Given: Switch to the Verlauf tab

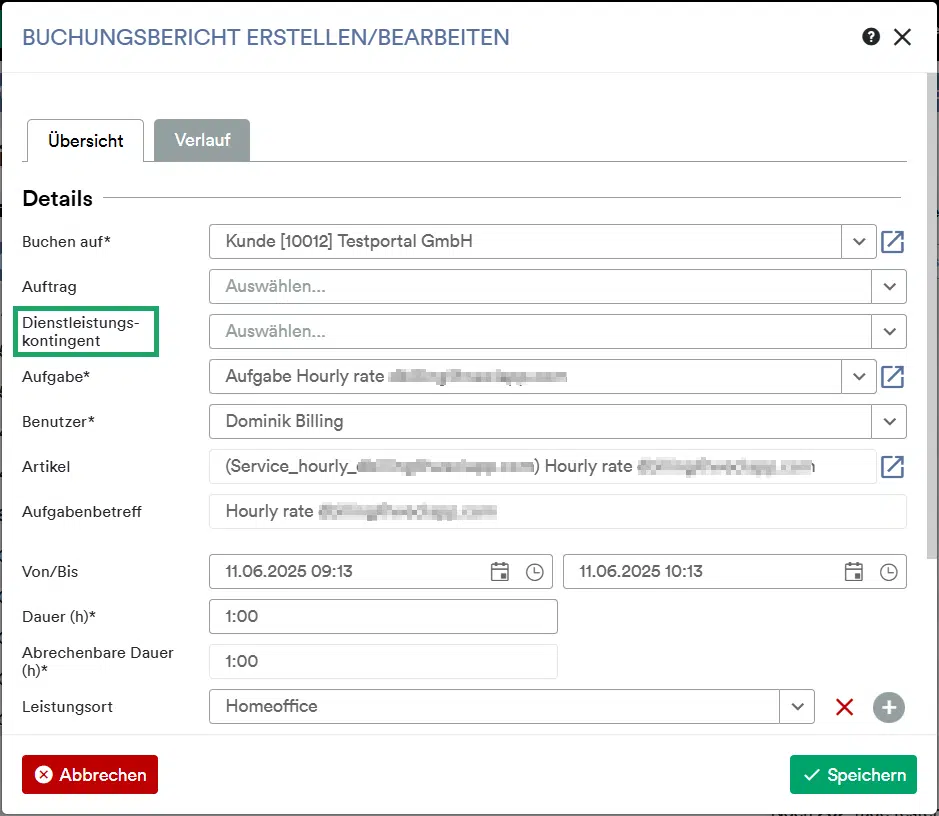Looking at the screenshot, I should pyautogui.click(x=202, y=140).
